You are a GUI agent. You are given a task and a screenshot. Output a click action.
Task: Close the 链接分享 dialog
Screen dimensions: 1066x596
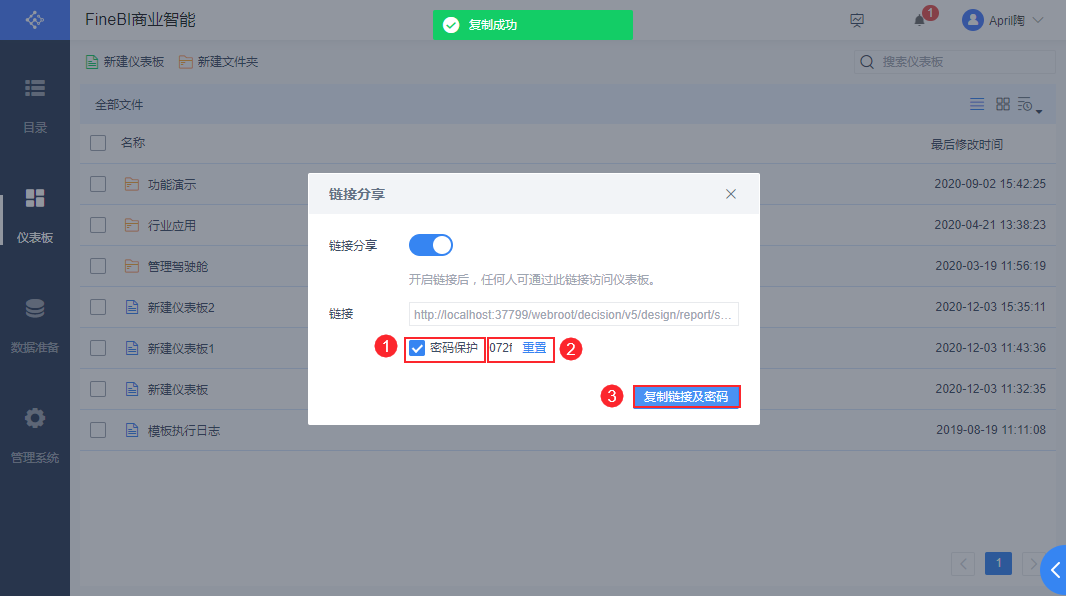coord(731,194)
